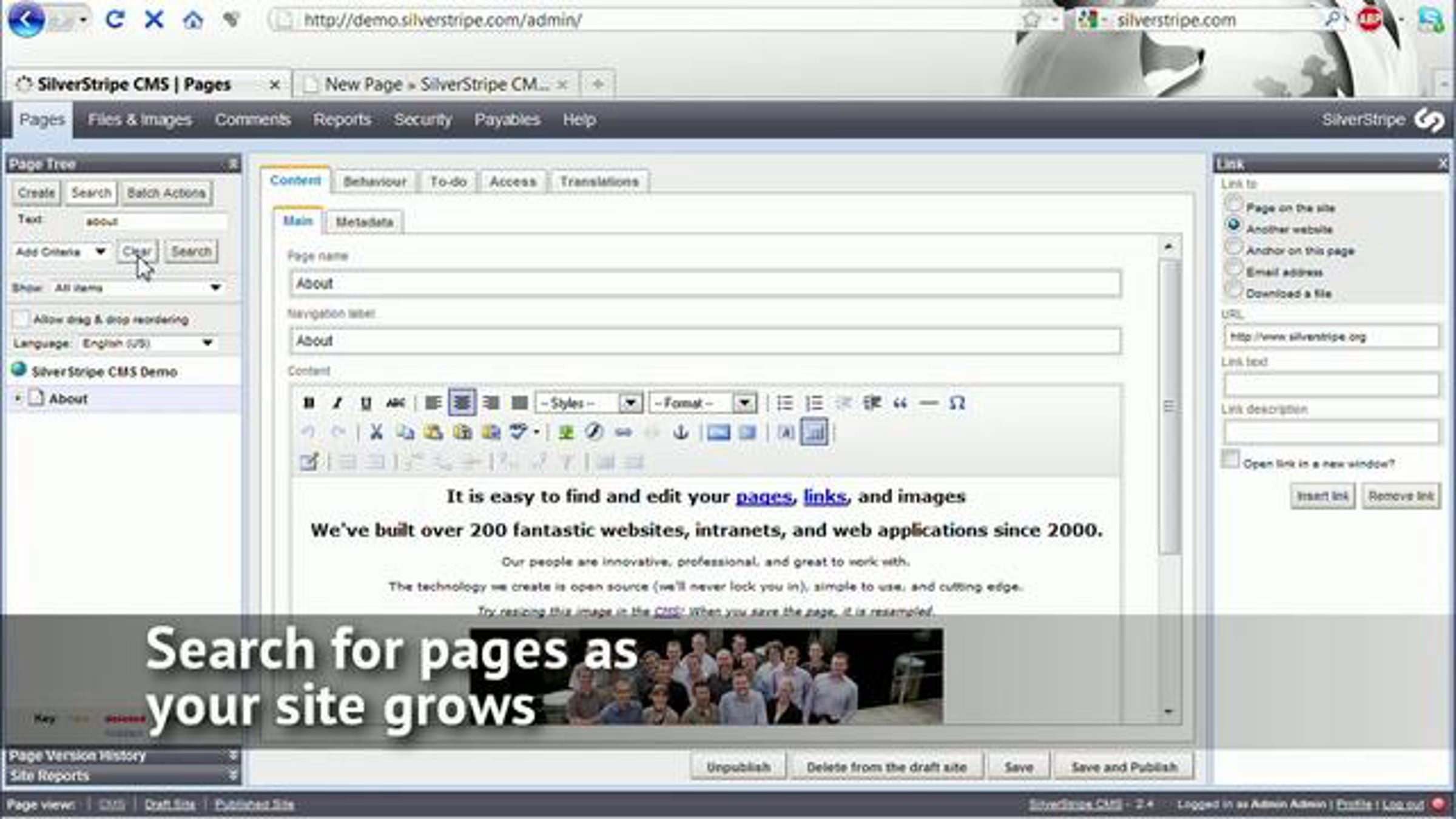Click the scroll down arrow of the content area
This screenshot has height=819, width=1456.
(1168, 711)
